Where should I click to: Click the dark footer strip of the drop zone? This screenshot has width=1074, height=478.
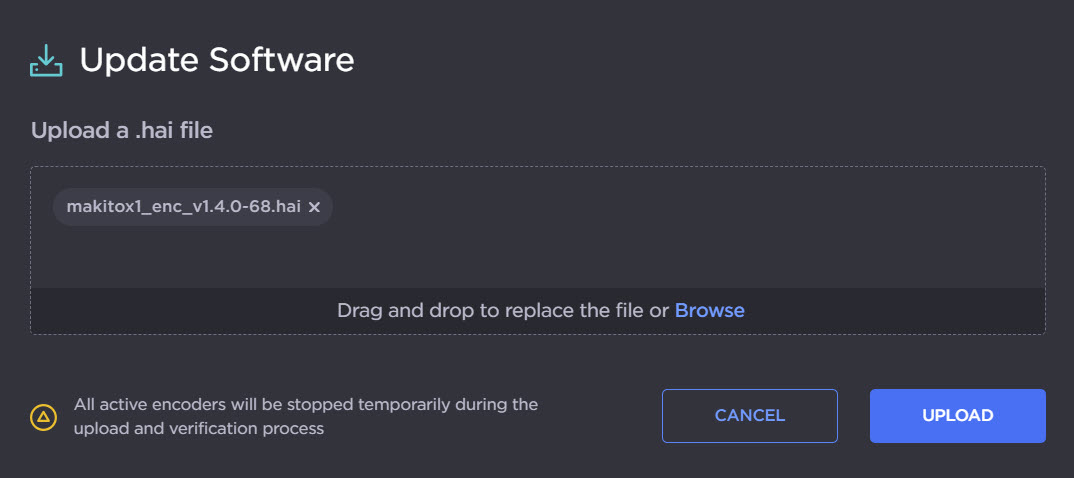click(x=900, y=311)
